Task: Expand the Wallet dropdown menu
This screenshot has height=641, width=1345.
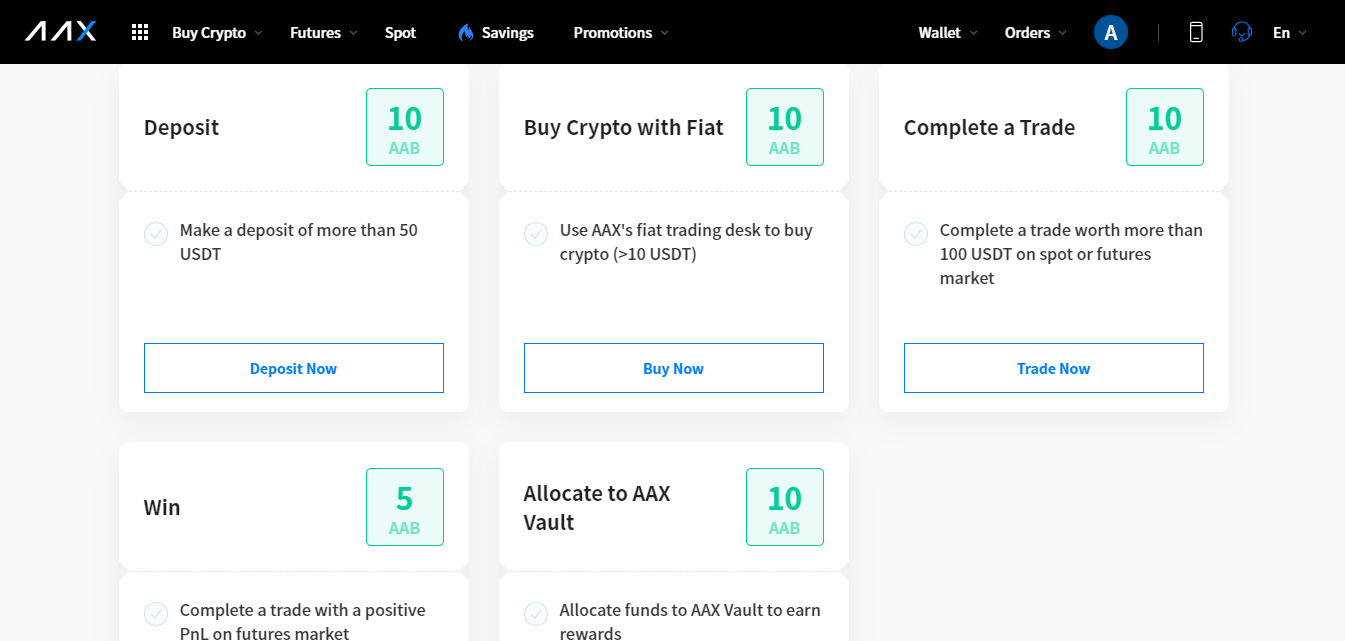Action: click(947, 32)
